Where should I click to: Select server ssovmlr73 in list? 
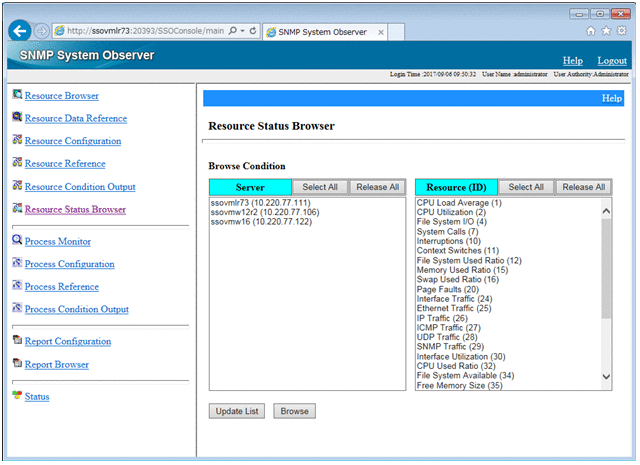click(257, 203)
